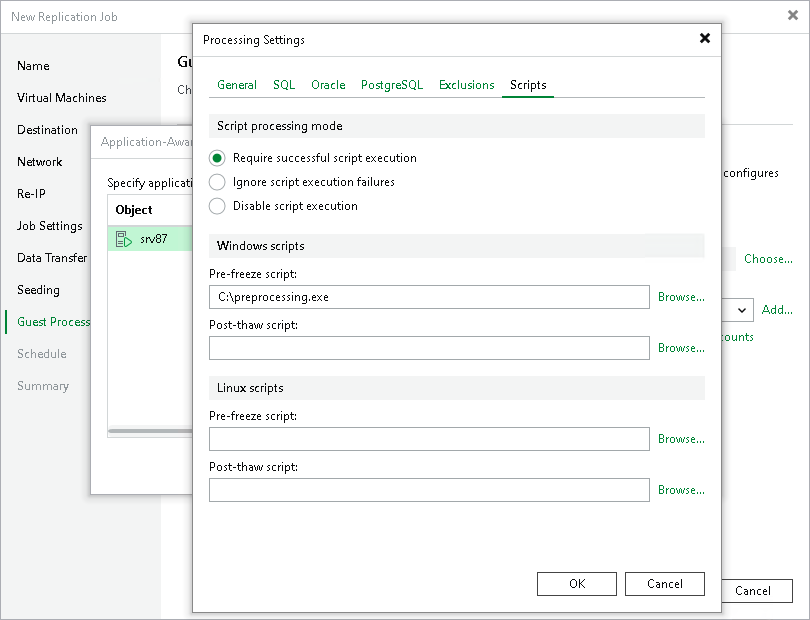Click the srv87 VM icon
Viewport: 810px width, 620px height.
(123, 239)
